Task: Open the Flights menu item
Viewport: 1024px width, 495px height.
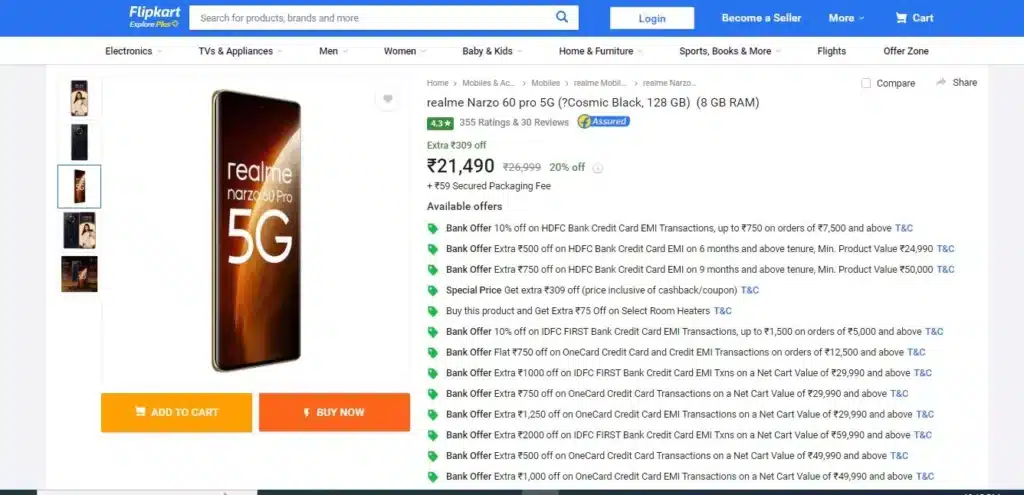Action: (x=831, y=51)
